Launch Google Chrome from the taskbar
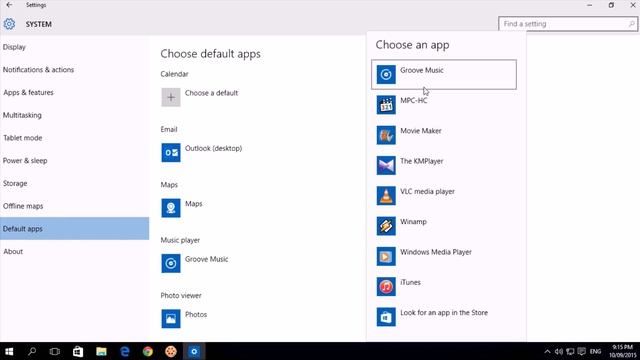This screenshot has width=640, height=360. pos(148,351)
